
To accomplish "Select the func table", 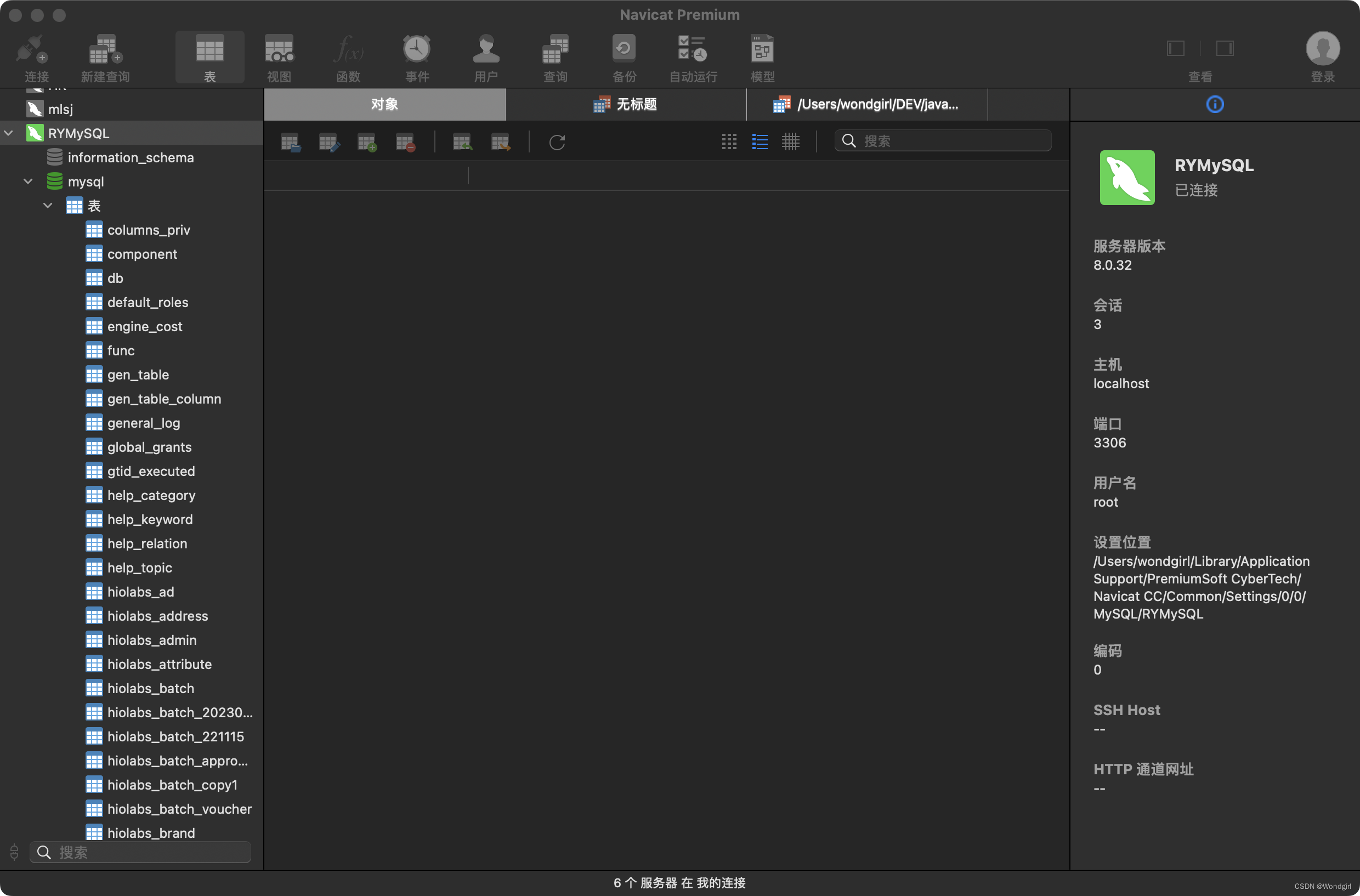I will [x=132, y=350].
